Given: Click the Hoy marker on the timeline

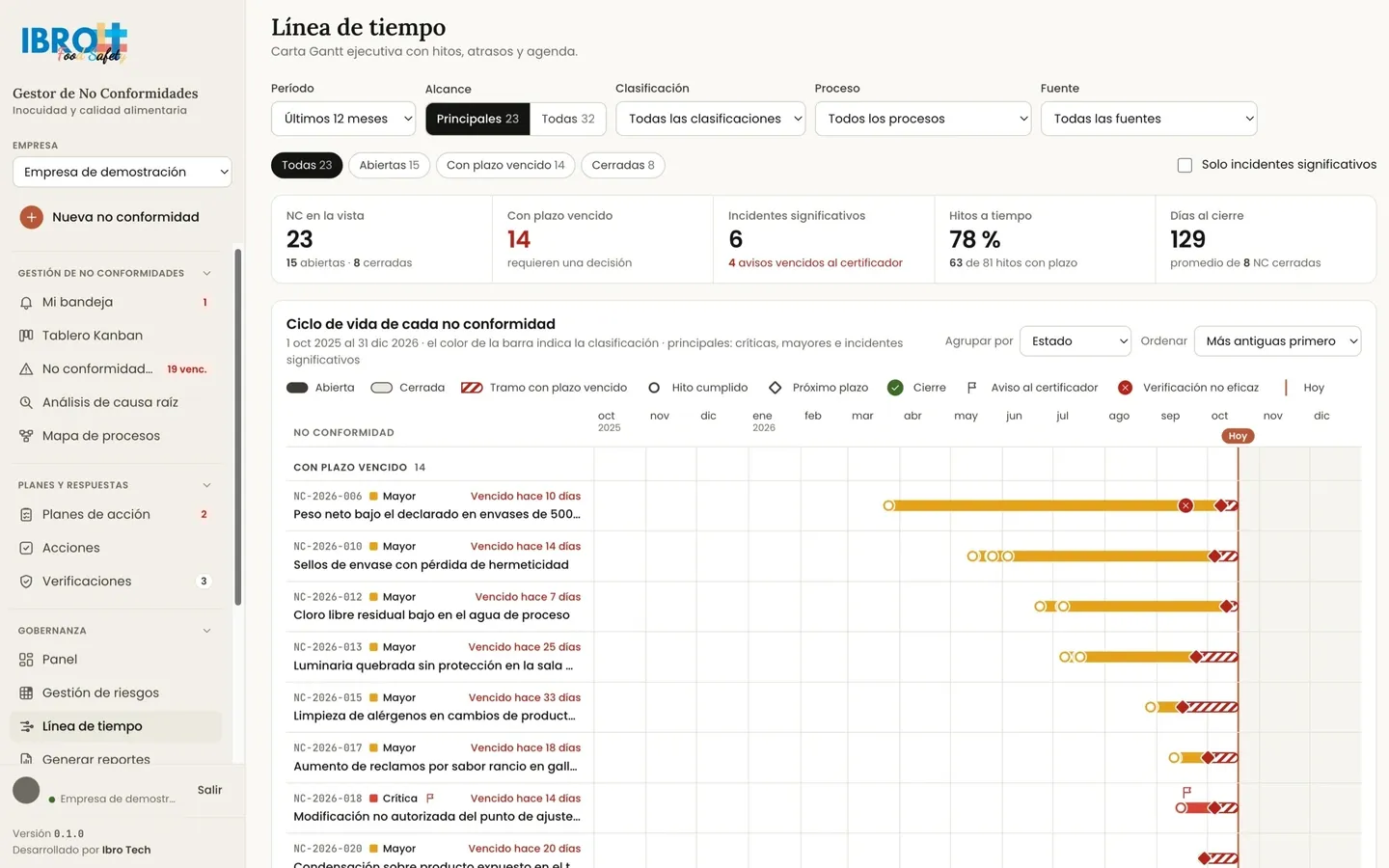Looking at the screenshot, I should coord(1238,436).
